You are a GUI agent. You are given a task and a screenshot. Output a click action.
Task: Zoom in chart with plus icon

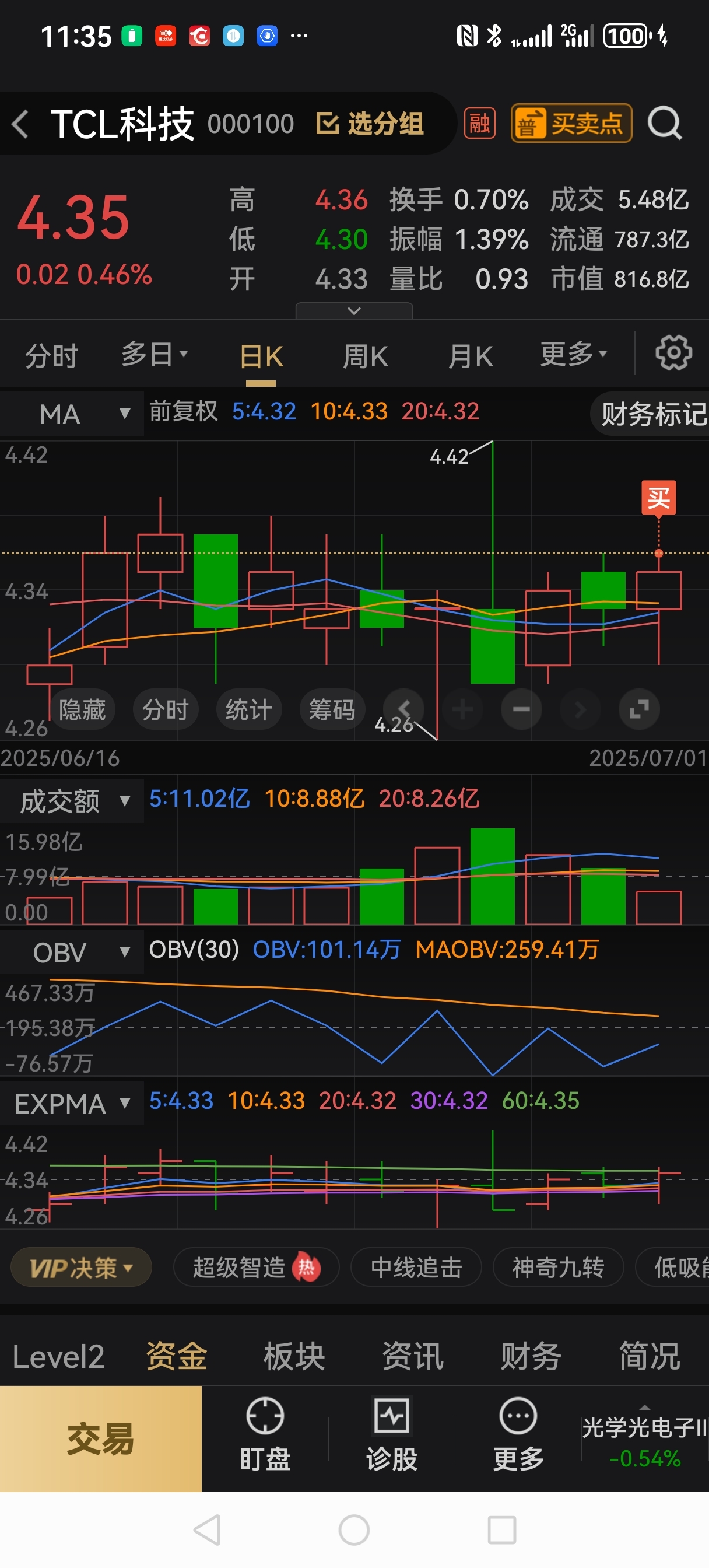pos(462,709)
